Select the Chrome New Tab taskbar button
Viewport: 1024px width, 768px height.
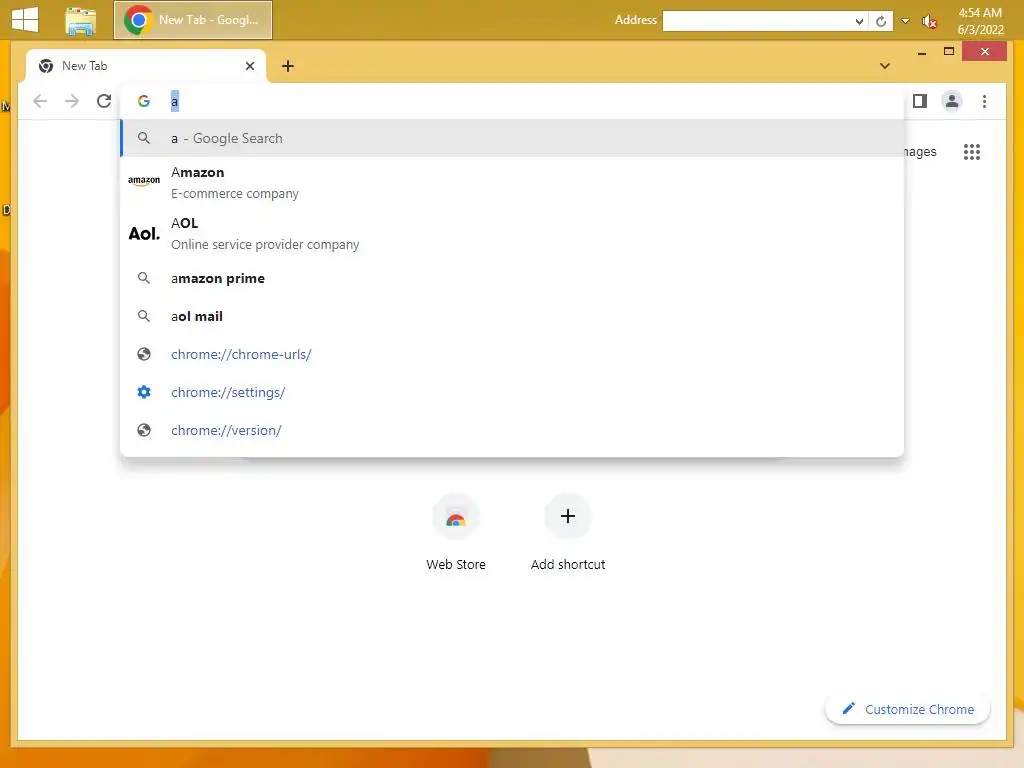click(193, 20)
